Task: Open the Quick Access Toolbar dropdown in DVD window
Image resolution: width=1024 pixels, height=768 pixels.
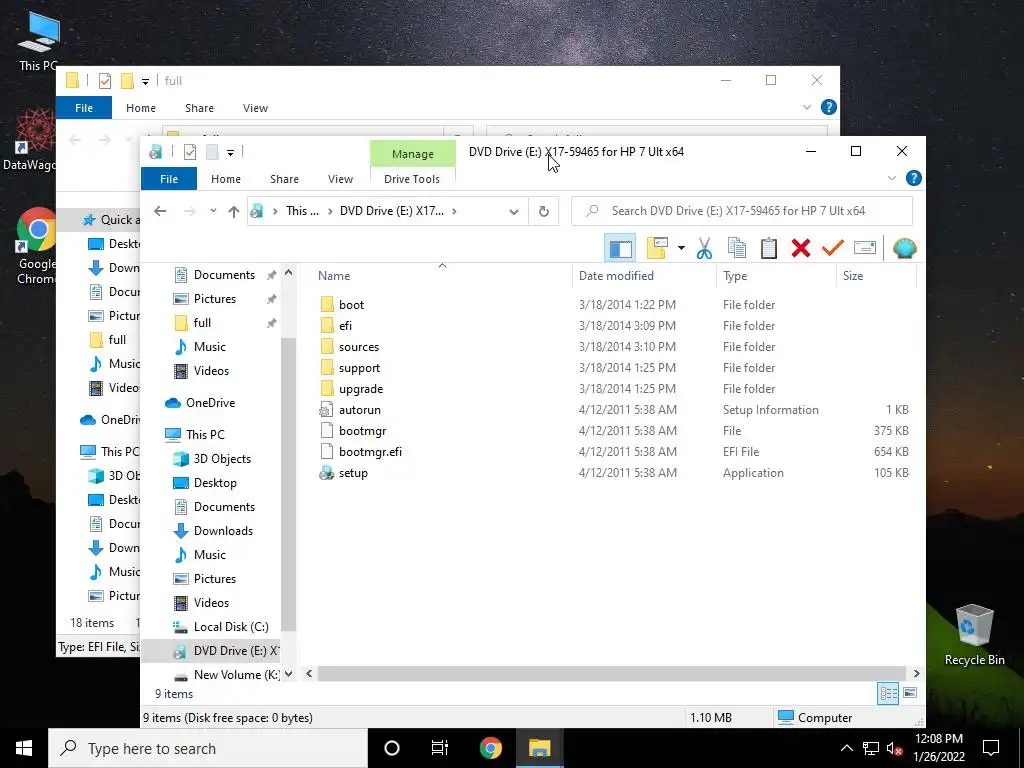Action: pyautogui.click(x=231, y=153)
